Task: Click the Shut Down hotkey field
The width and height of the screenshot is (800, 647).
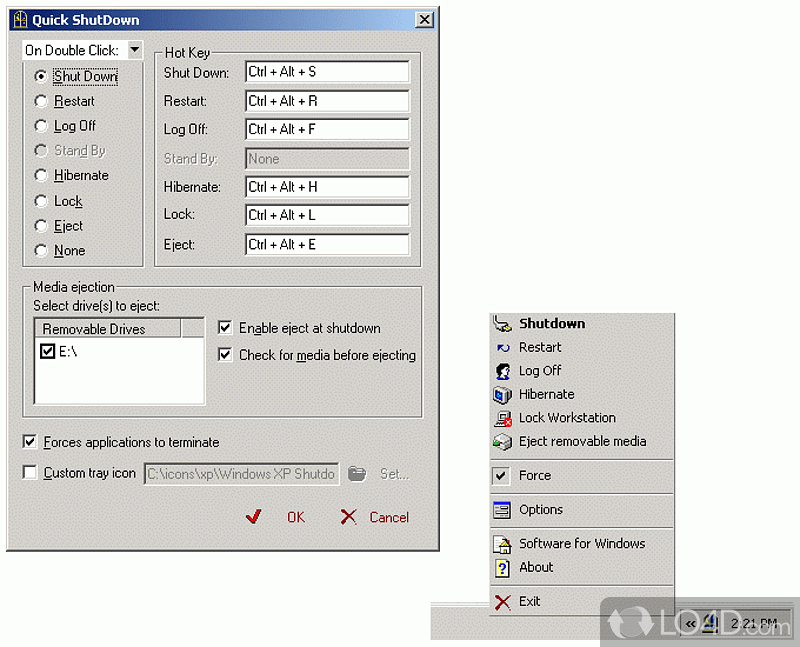Action: 327,72
